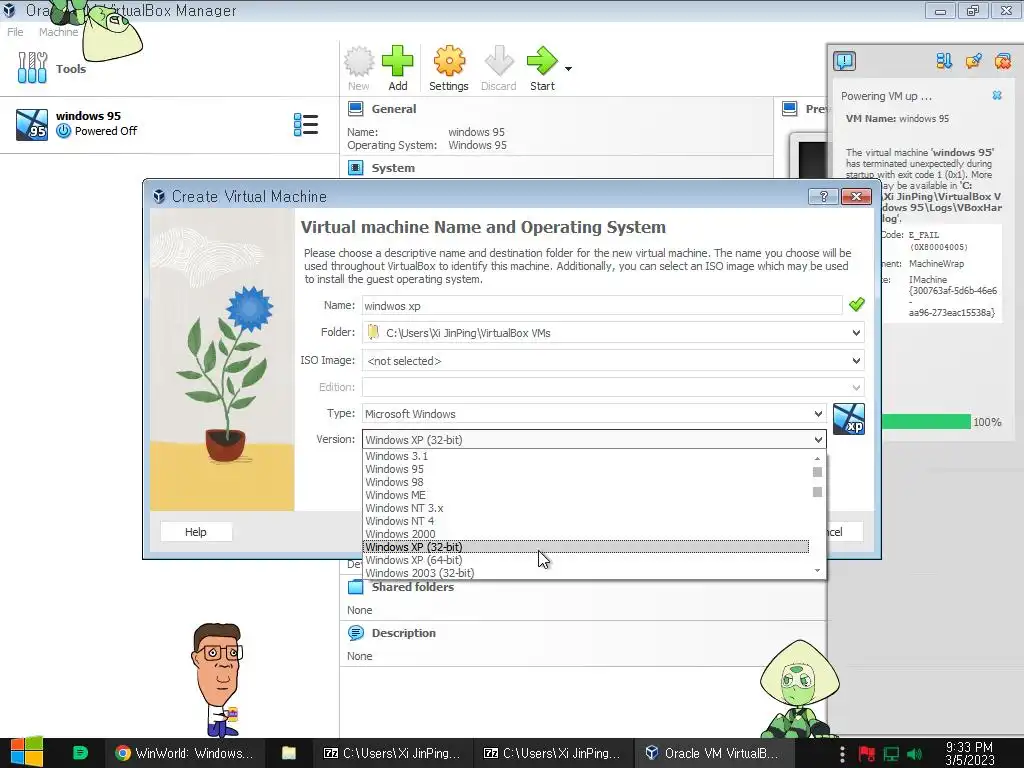Viewport: 1024px width, 768px height.
Task: Click the Preview panel monitor icon
Action: pyautogui.click(x=790, y=108)
